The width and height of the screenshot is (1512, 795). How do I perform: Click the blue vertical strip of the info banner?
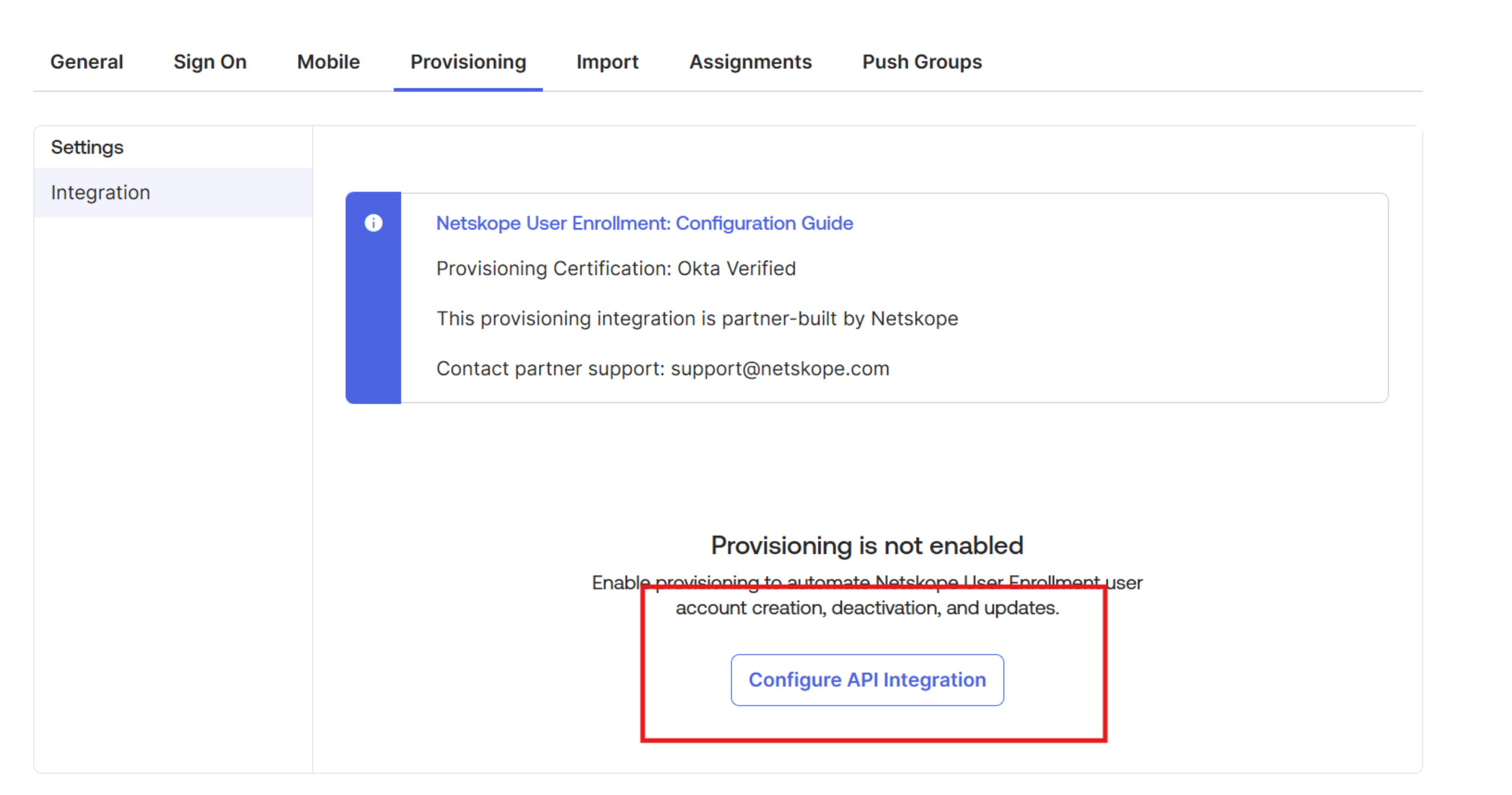point(373,298)
